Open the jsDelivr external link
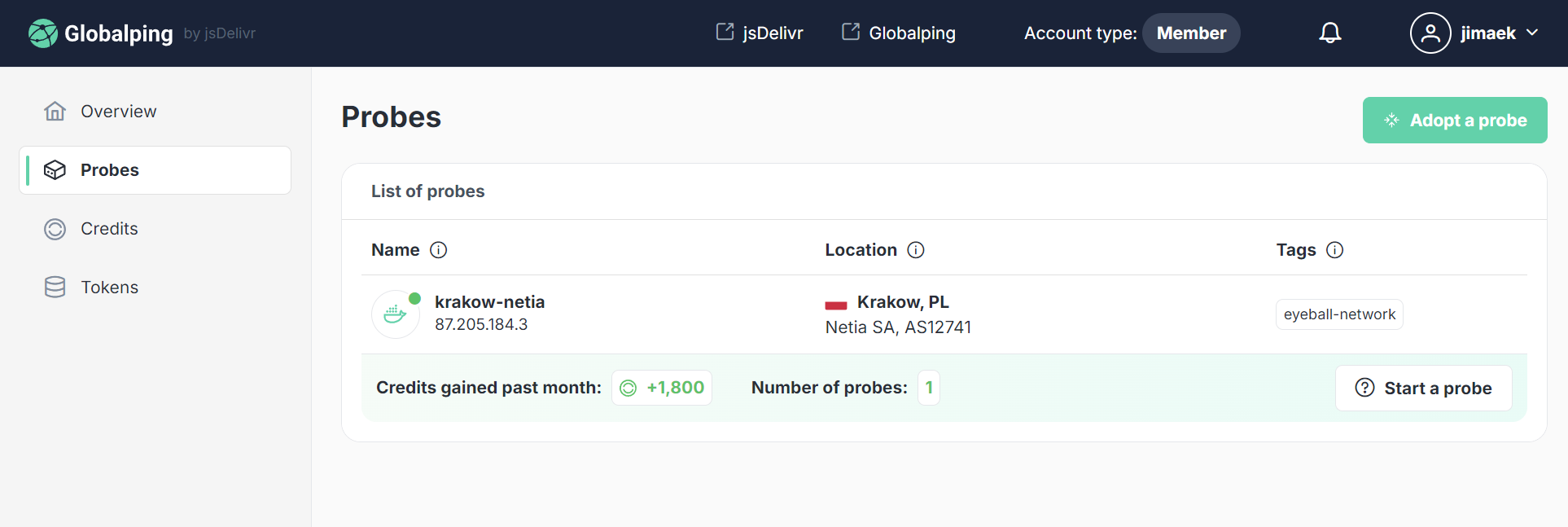This screenshot has height=527, width=1568. click(x=760, y=33)
